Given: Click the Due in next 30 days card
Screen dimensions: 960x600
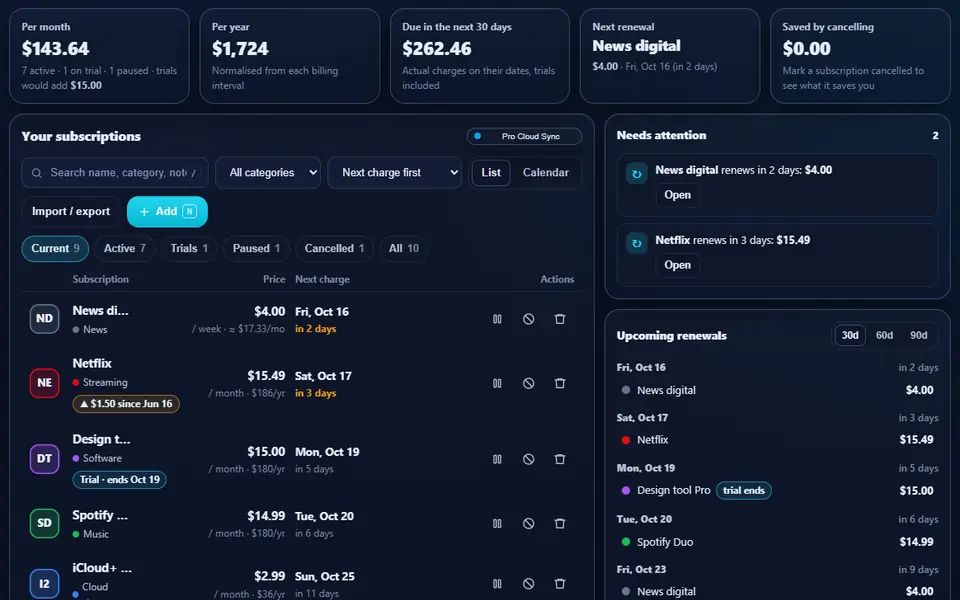Looking at the screenshot, I should [x=480, y=56].
